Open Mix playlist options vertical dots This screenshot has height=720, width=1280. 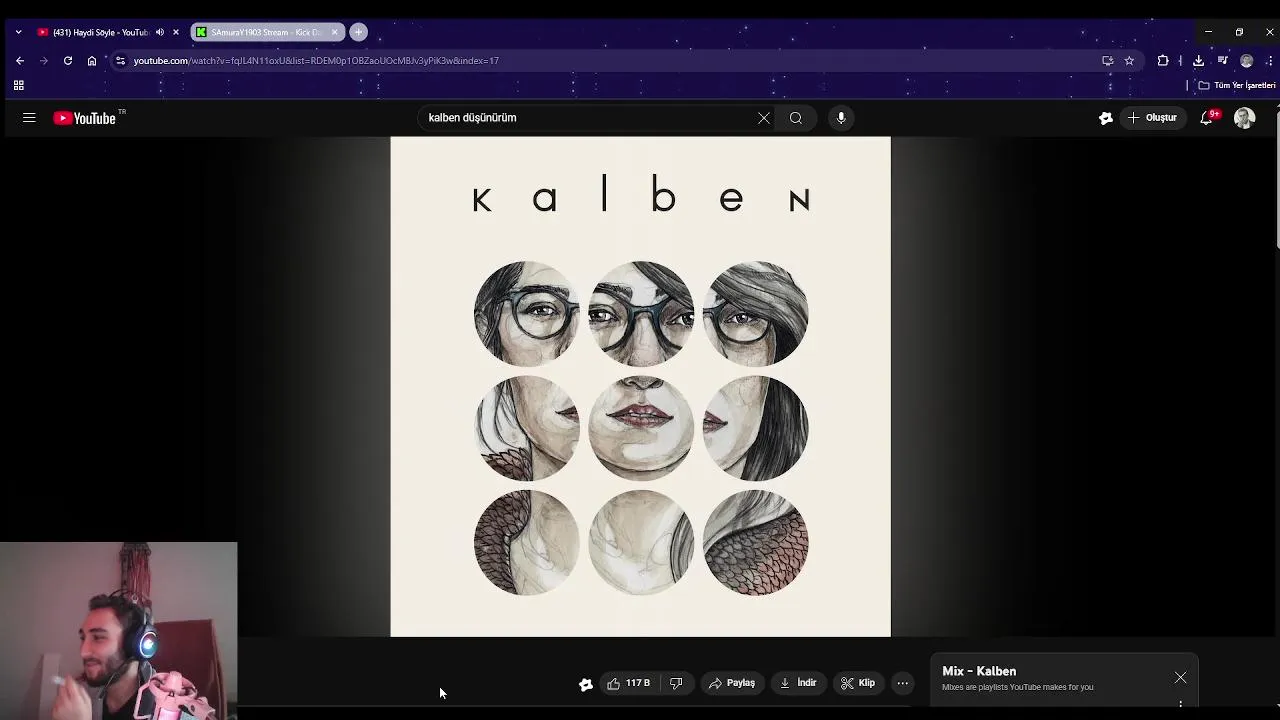tap(1181, 704)
